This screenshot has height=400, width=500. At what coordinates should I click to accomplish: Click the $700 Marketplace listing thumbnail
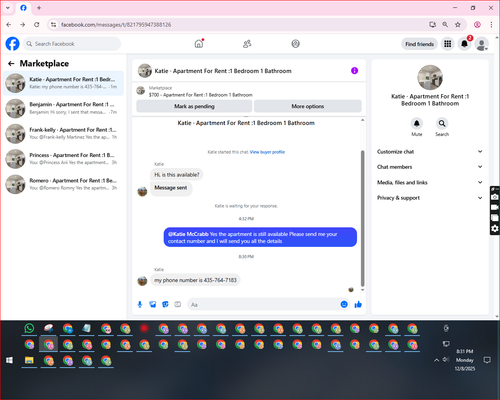pos(141,91)
